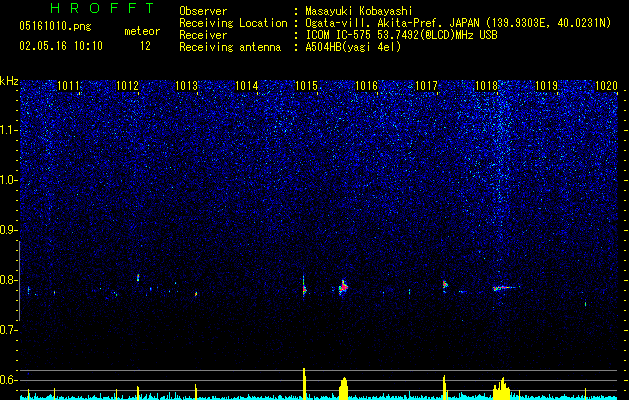Click the grey vertical range bar on left
This screenshot has height=400, width=629.
(19, 281)
